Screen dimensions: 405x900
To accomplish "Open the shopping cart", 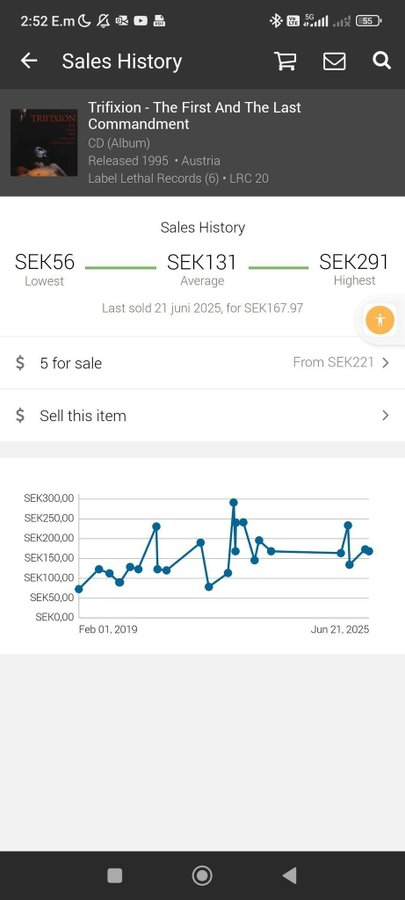I will pos(285,61).
